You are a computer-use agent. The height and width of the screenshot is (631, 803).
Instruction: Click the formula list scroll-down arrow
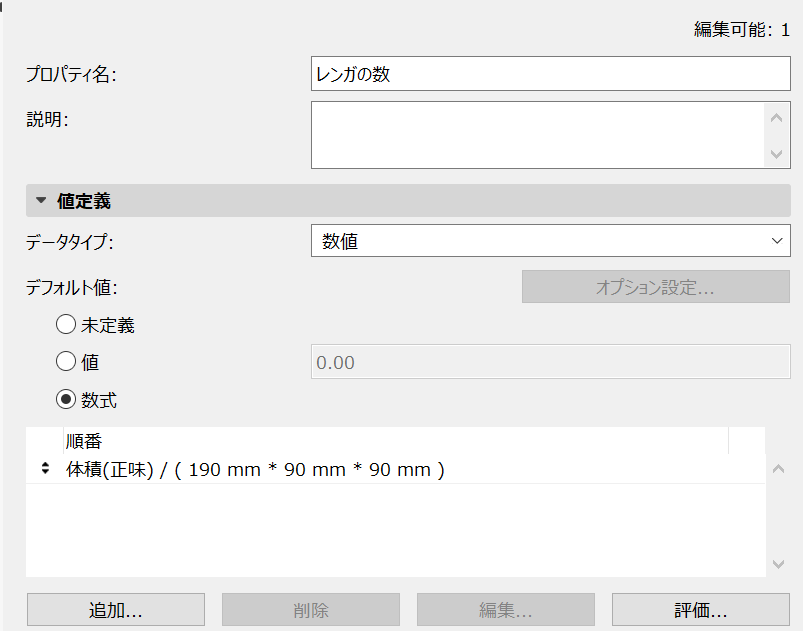779,565
